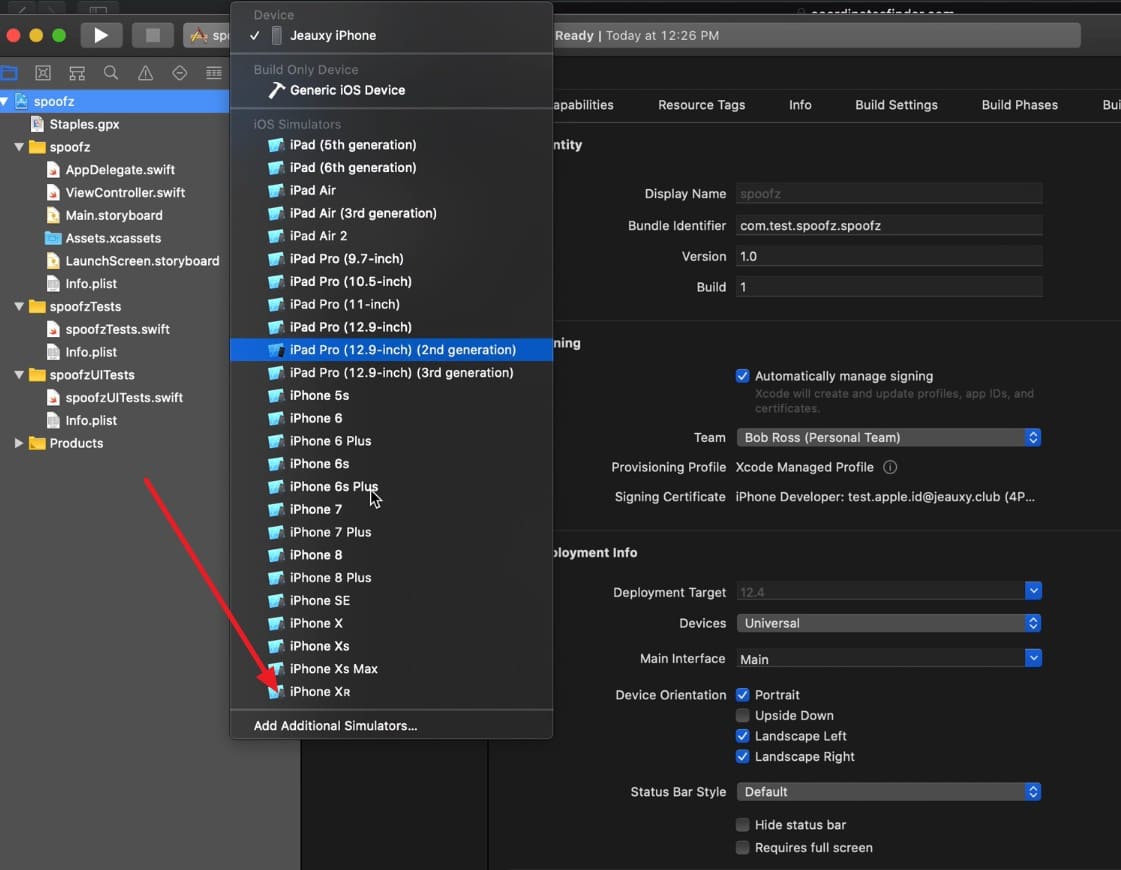Expand the Products folder triangle

point(19,443)
